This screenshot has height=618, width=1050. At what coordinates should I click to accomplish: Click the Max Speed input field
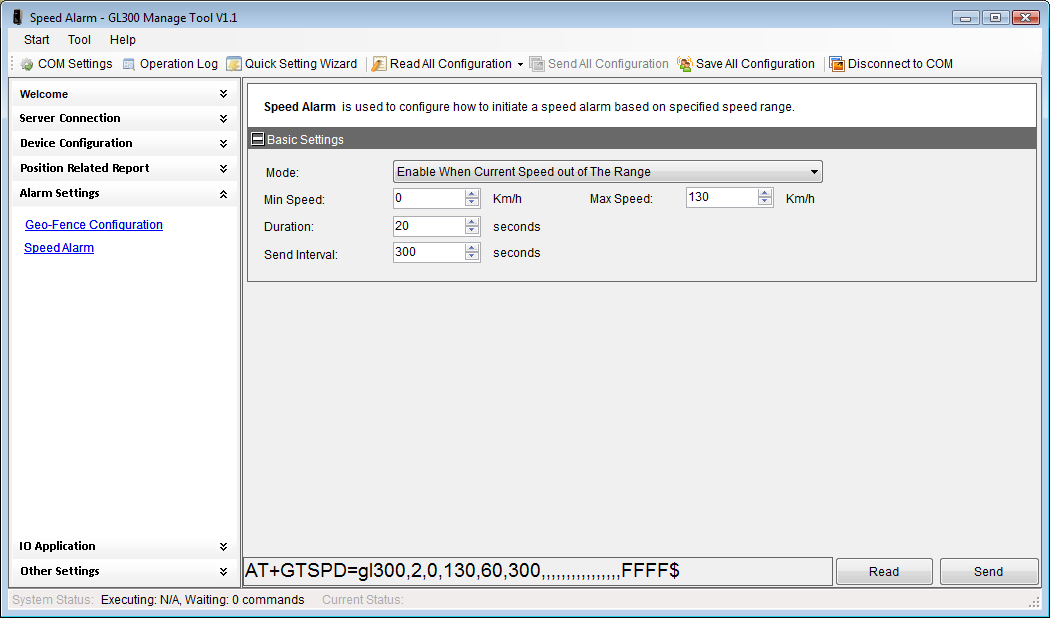coord(722,198)
